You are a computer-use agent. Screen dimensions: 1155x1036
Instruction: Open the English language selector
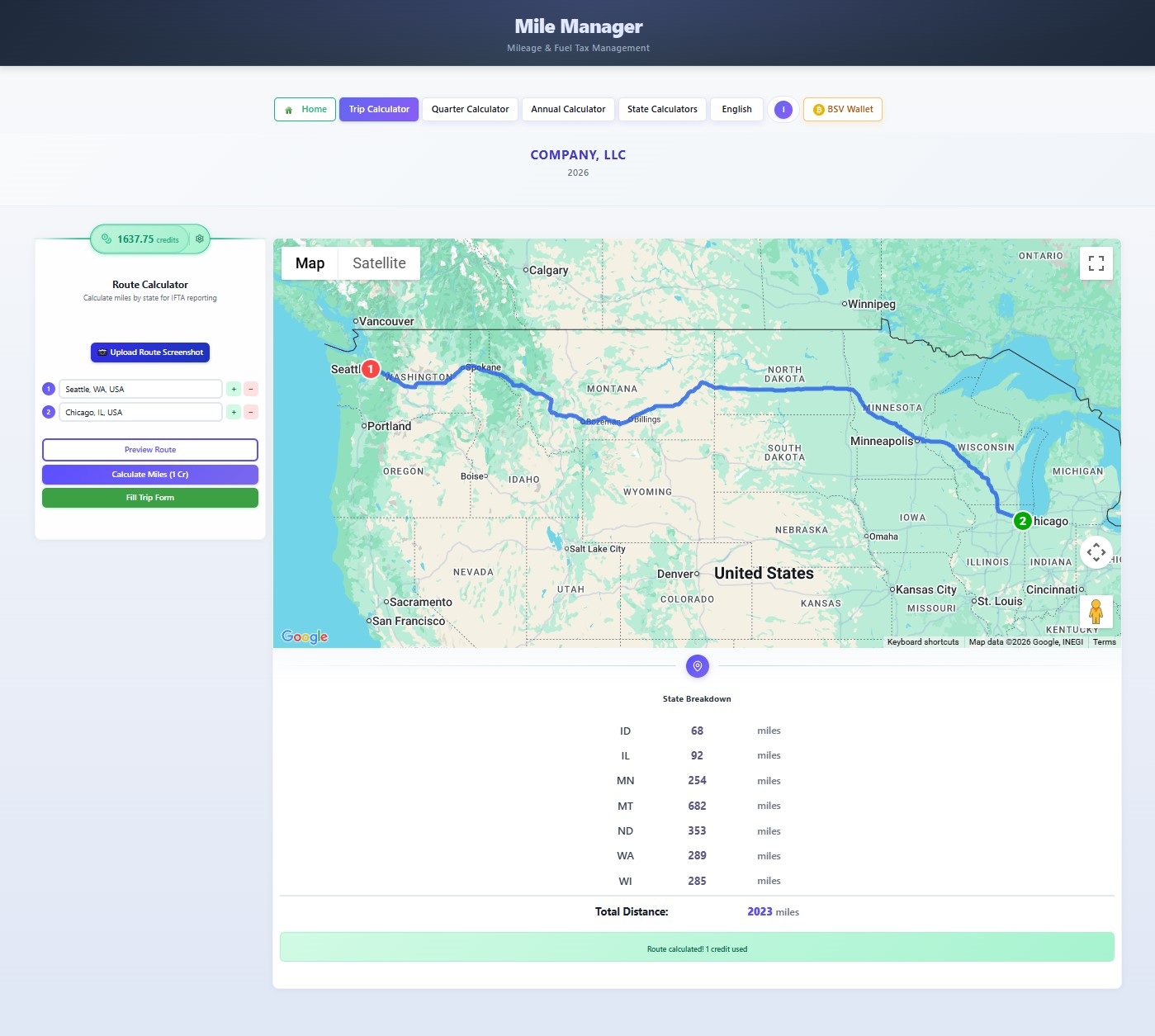(x=736, y=109)
